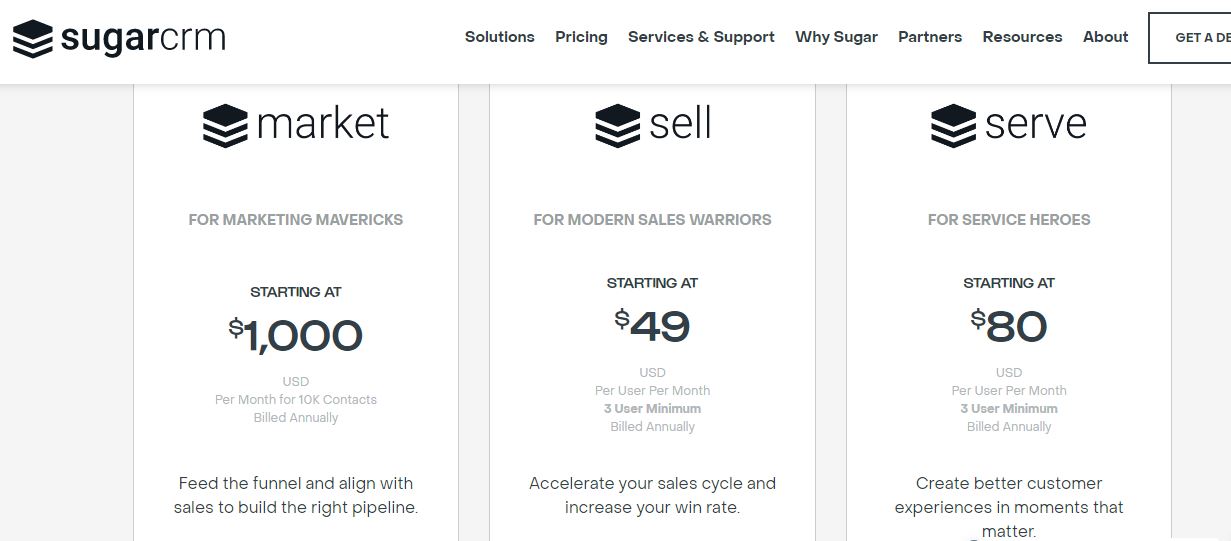This screenshot has width=1231, height=541.
Task: Select the 'For Modern Sales Warriors' heading
Action: pyautogui.click(x=652, y=220)
